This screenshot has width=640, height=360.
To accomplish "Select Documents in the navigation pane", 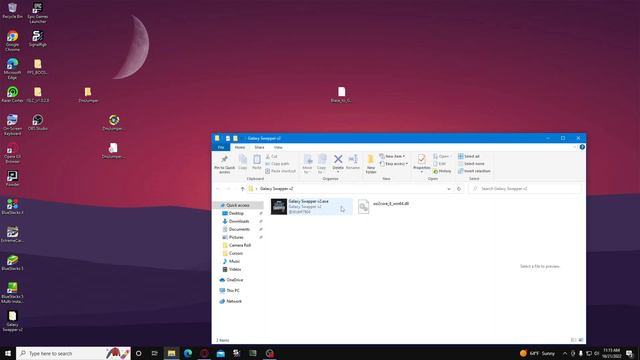I will 239,229.
